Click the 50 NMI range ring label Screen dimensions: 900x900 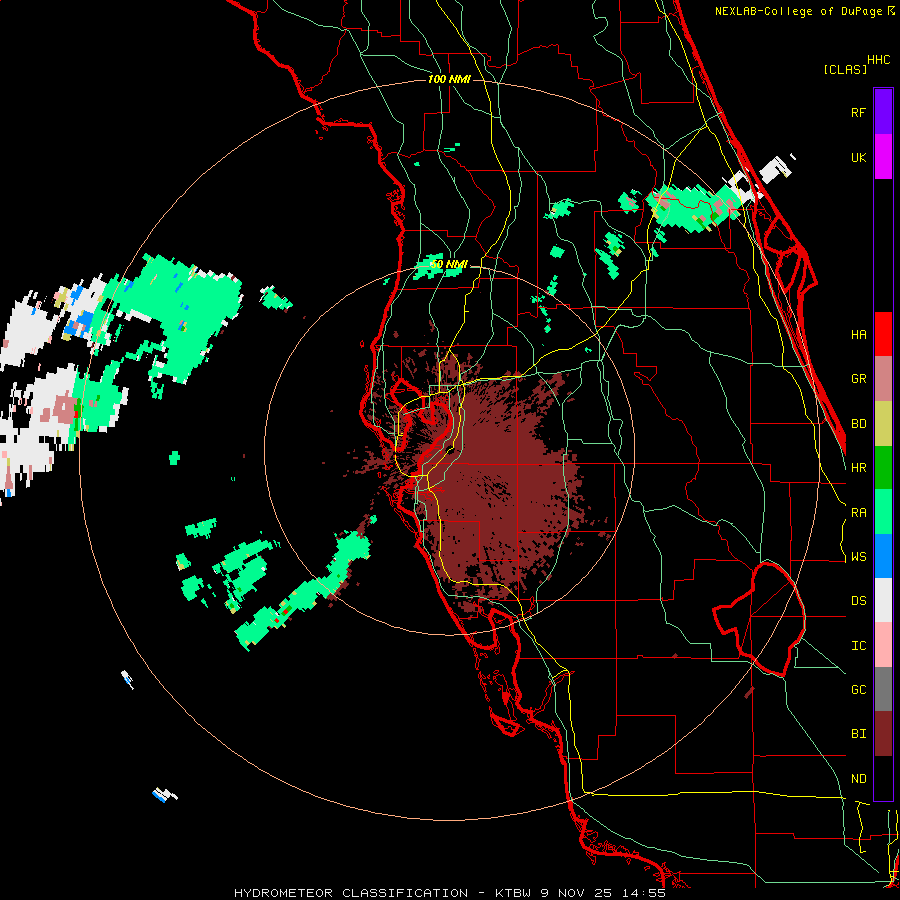(x=449, y=264)
